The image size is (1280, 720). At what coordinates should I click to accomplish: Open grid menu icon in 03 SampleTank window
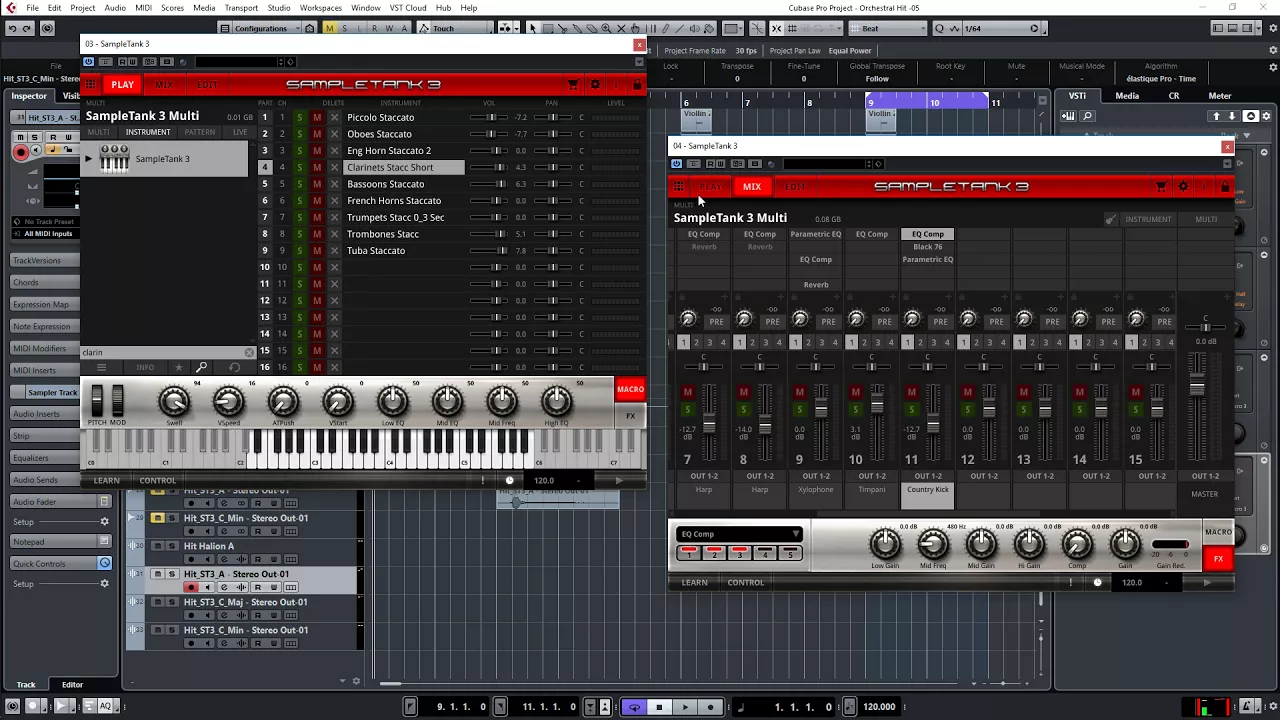[x=90, y=85]
